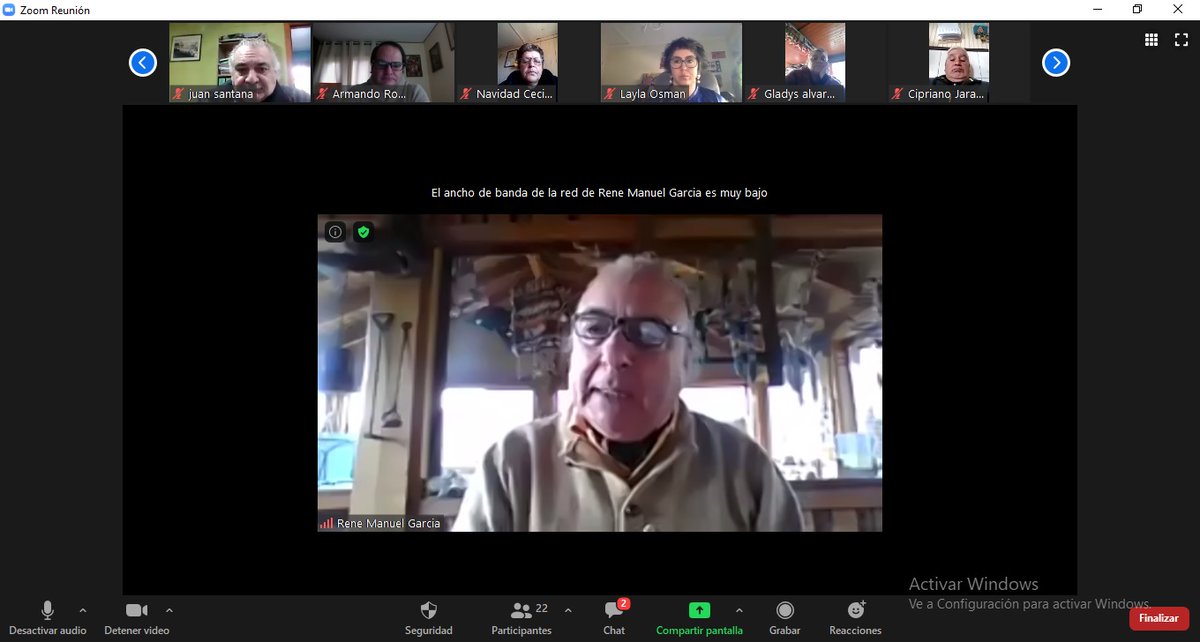Select juan santana video thumbnail
The height and width of the screenshot is (642, 1200).
tap(240, 63)
